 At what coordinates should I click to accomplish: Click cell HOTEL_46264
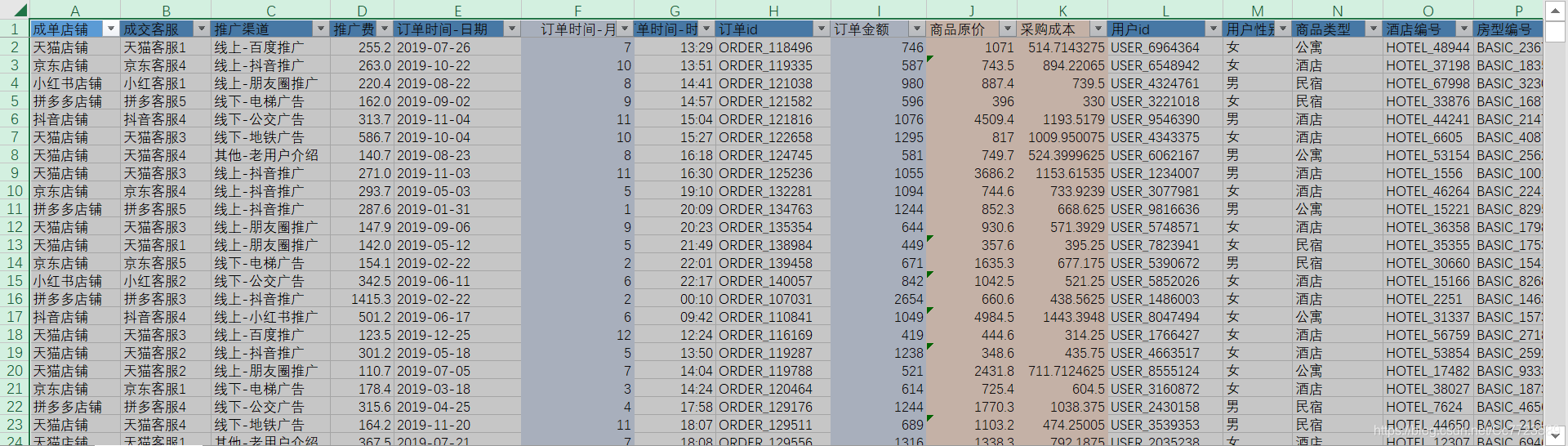tap(1428, 191)
